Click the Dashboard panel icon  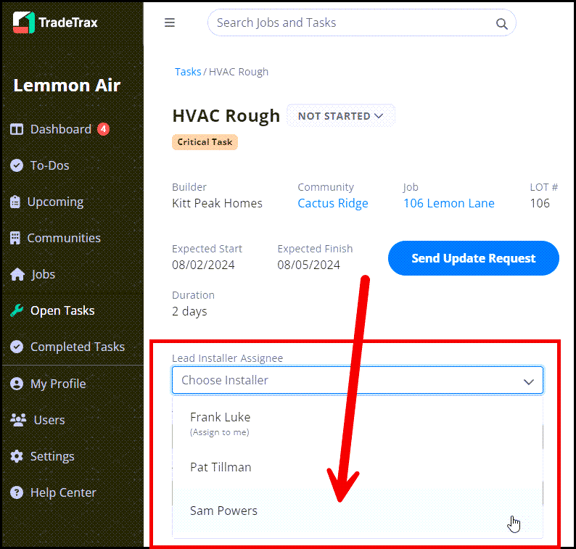(17, 129)
